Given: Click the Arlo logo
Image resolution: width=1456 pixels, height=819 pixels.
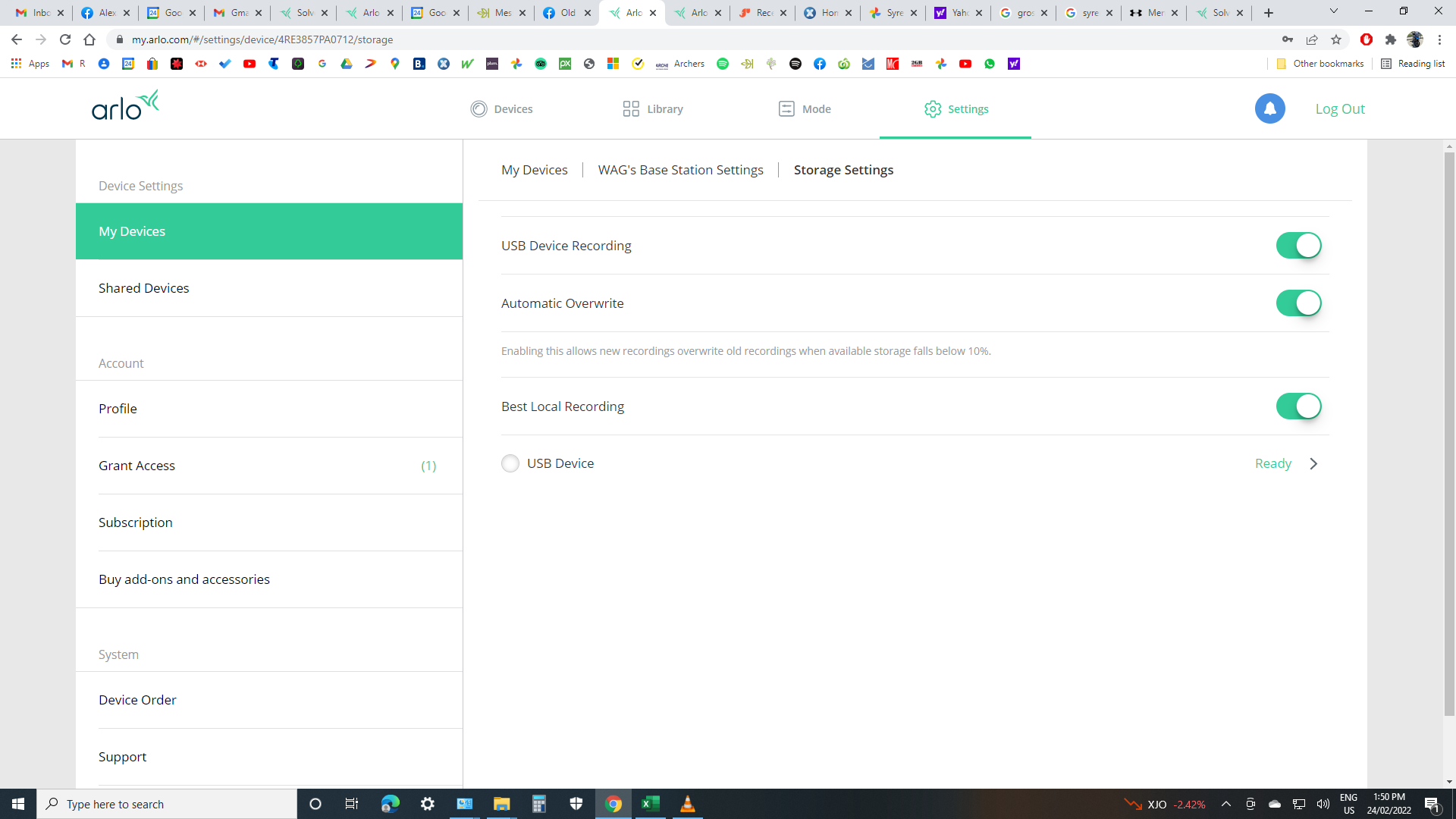Looking at the screenshot, I should [124, 105].
